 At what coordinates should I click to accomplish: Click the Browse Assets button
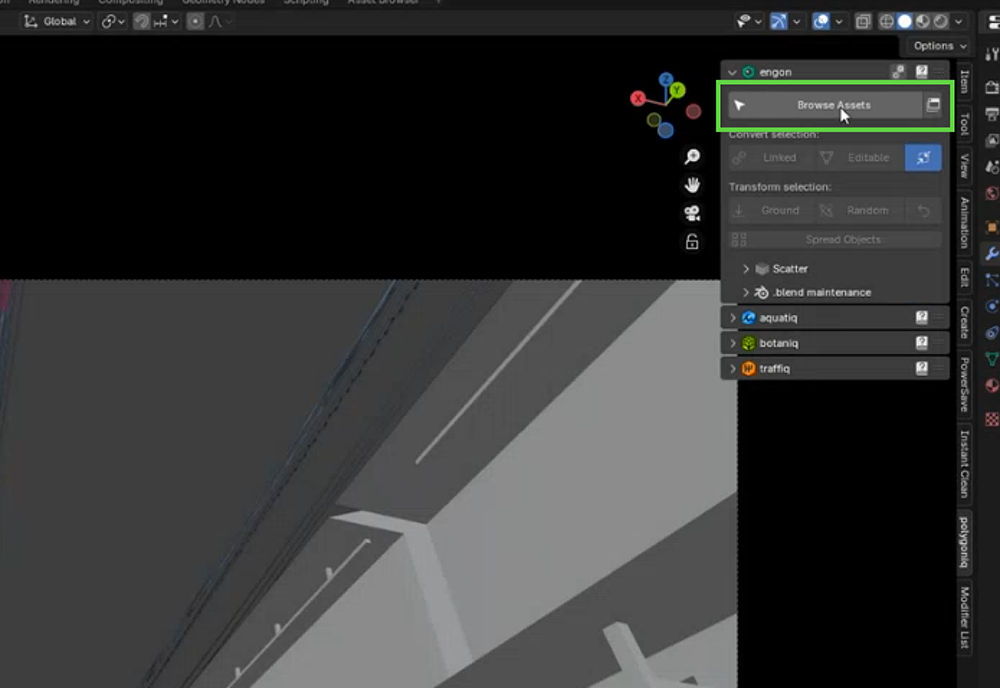[825, 105]
